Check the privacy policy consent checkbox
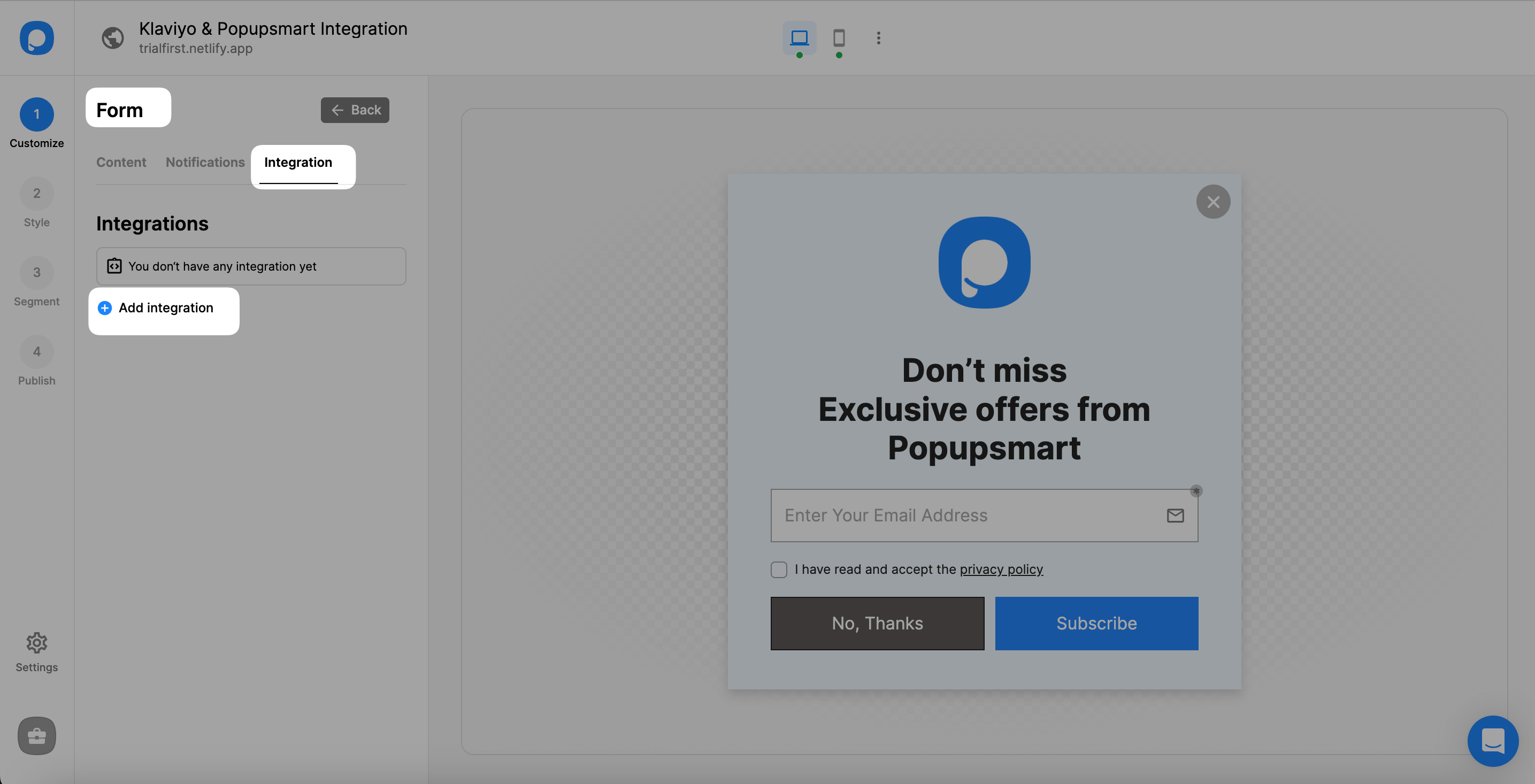The width and height of the screenshot is (1535, 784). point(779,570)
